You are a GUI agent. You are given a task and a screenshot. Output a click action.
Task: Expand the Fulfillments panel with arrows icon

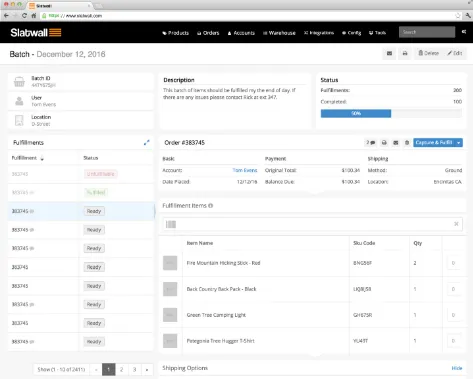146,143
